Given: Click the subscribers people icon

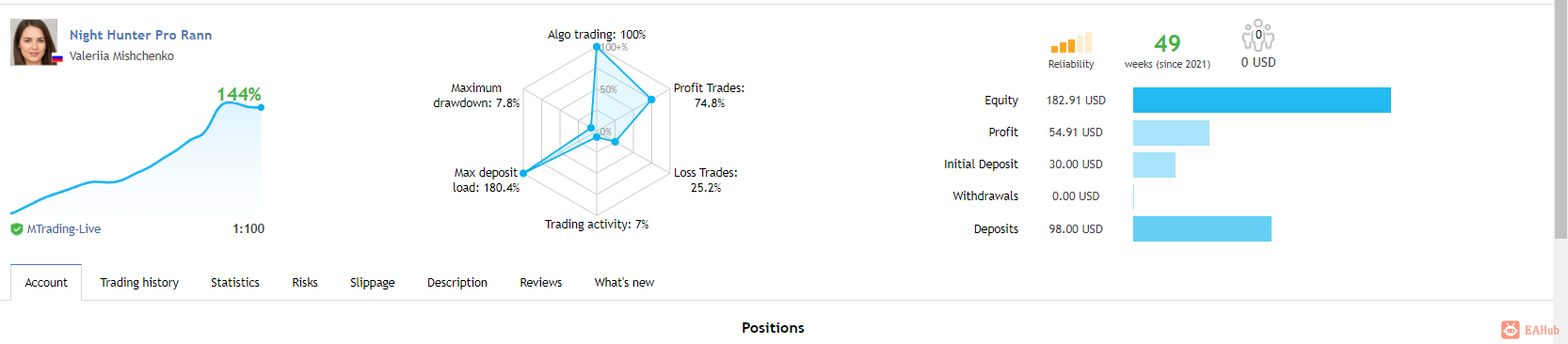Looking at the screenshot, I should (x=1257, y=36).
